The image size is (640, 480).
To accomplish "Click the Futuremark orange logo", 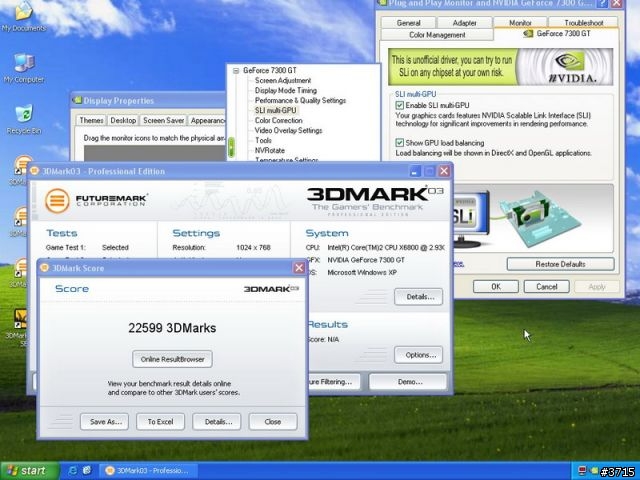I will click(57, 200).
